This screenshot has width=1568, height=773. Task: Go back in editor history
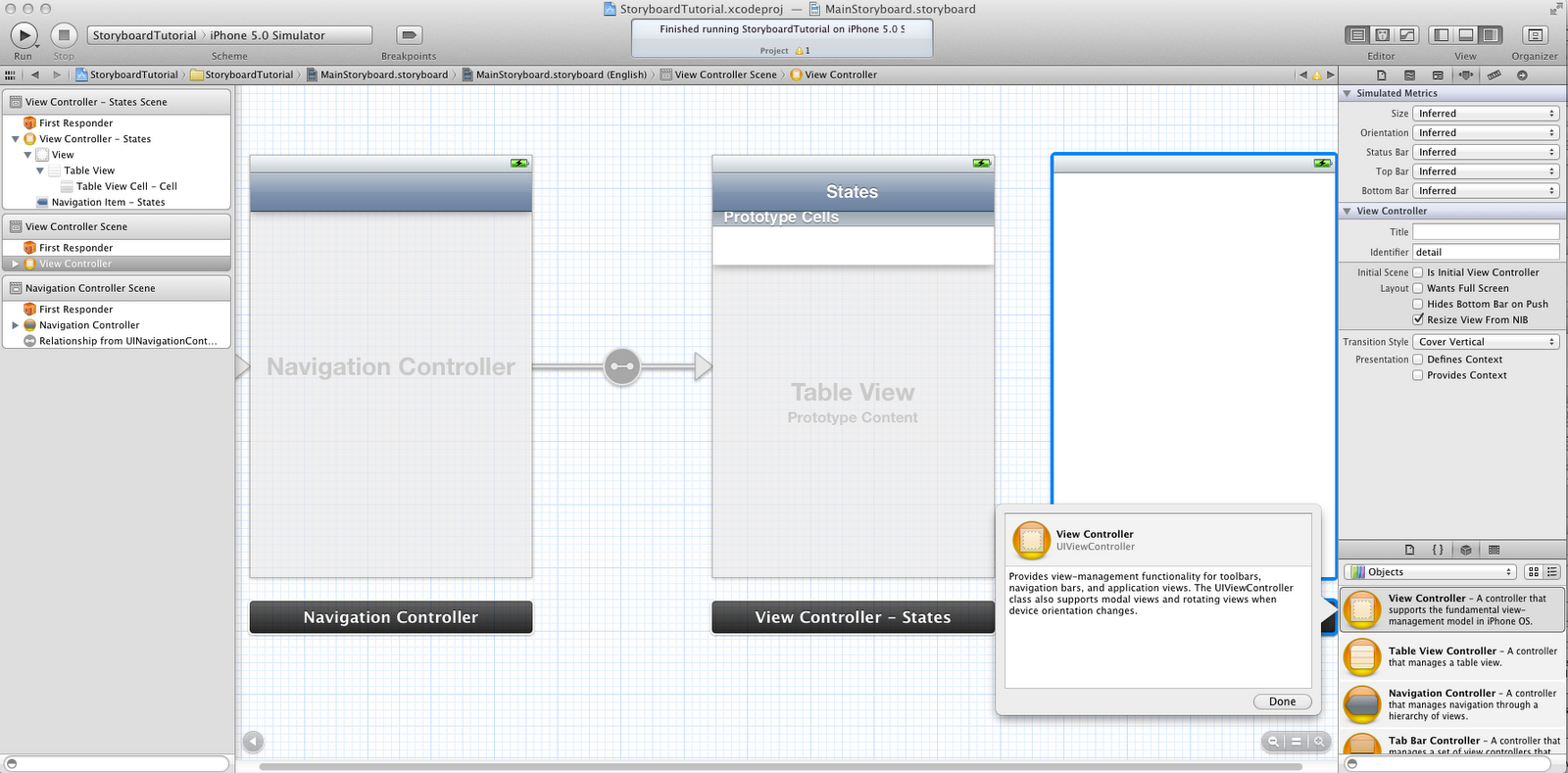coord(35,74)
